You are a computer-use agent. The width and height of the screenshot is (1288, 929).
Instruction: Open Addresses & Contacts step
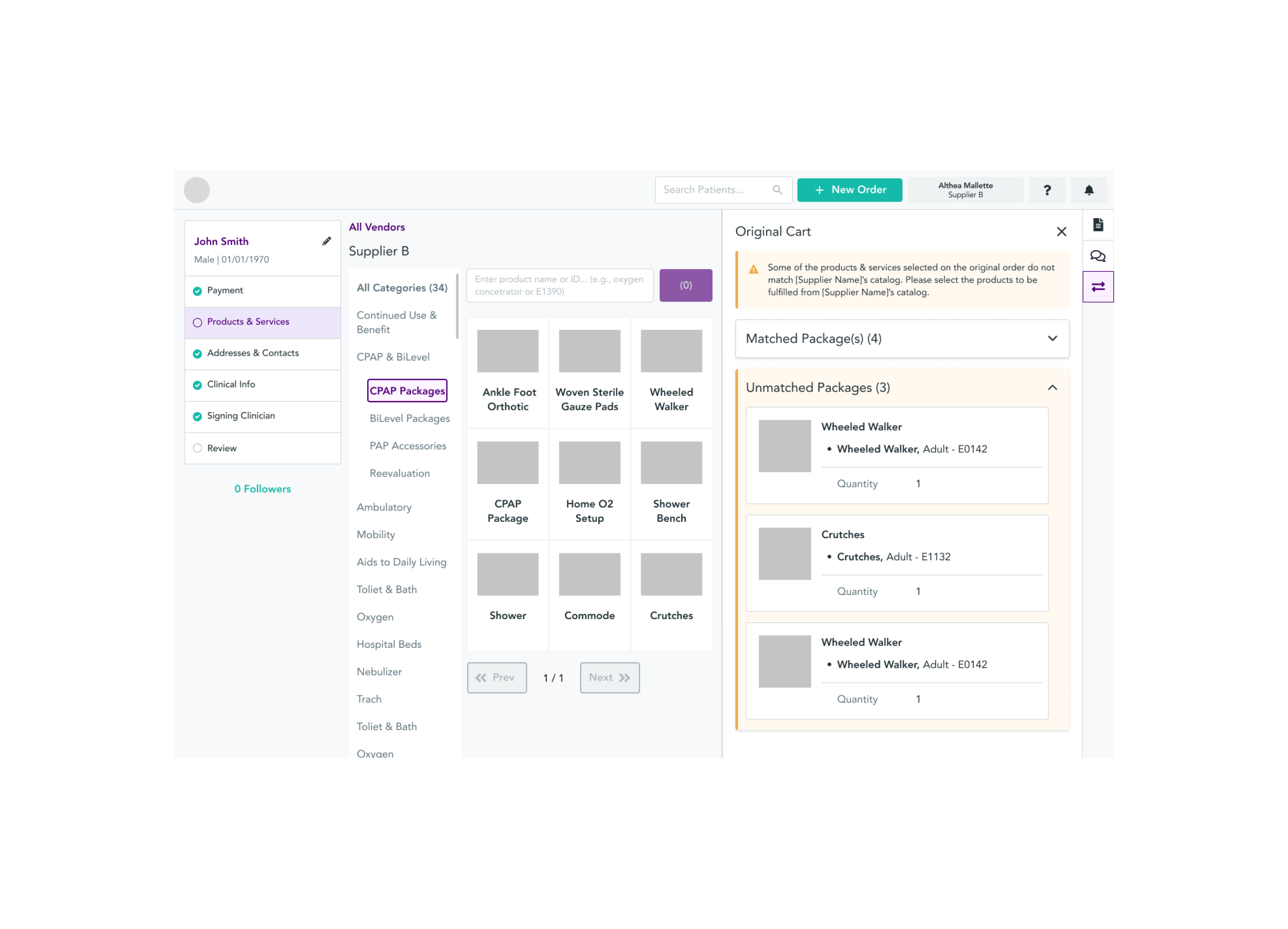pos(263,354)
